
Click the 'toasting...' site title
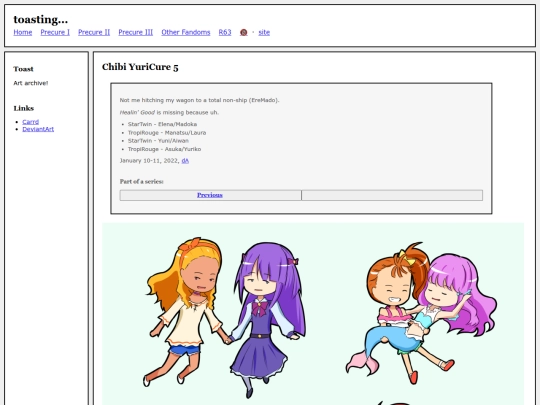[x=41, y=19]
